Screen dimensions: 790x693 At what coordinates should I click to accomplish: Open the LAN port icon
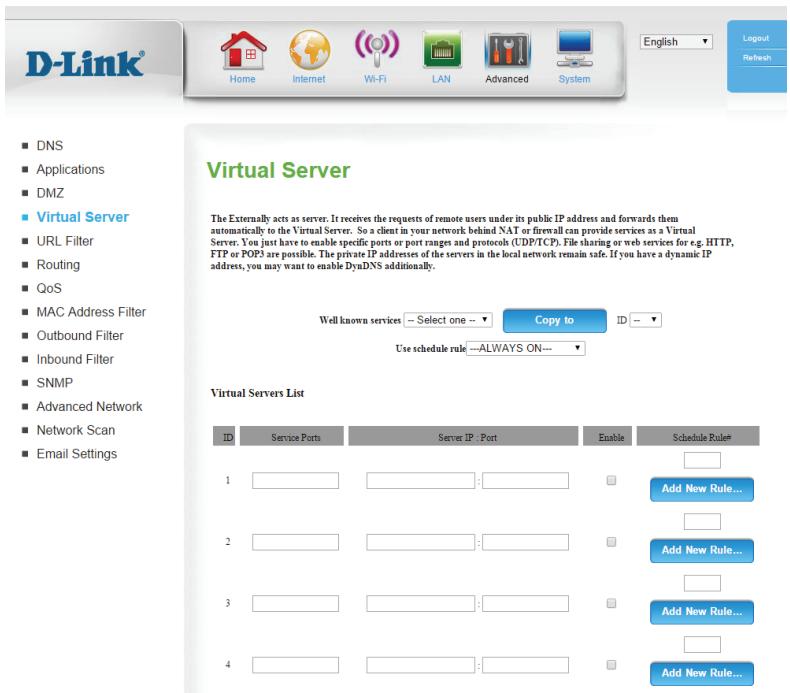click(x=442, y=49)
